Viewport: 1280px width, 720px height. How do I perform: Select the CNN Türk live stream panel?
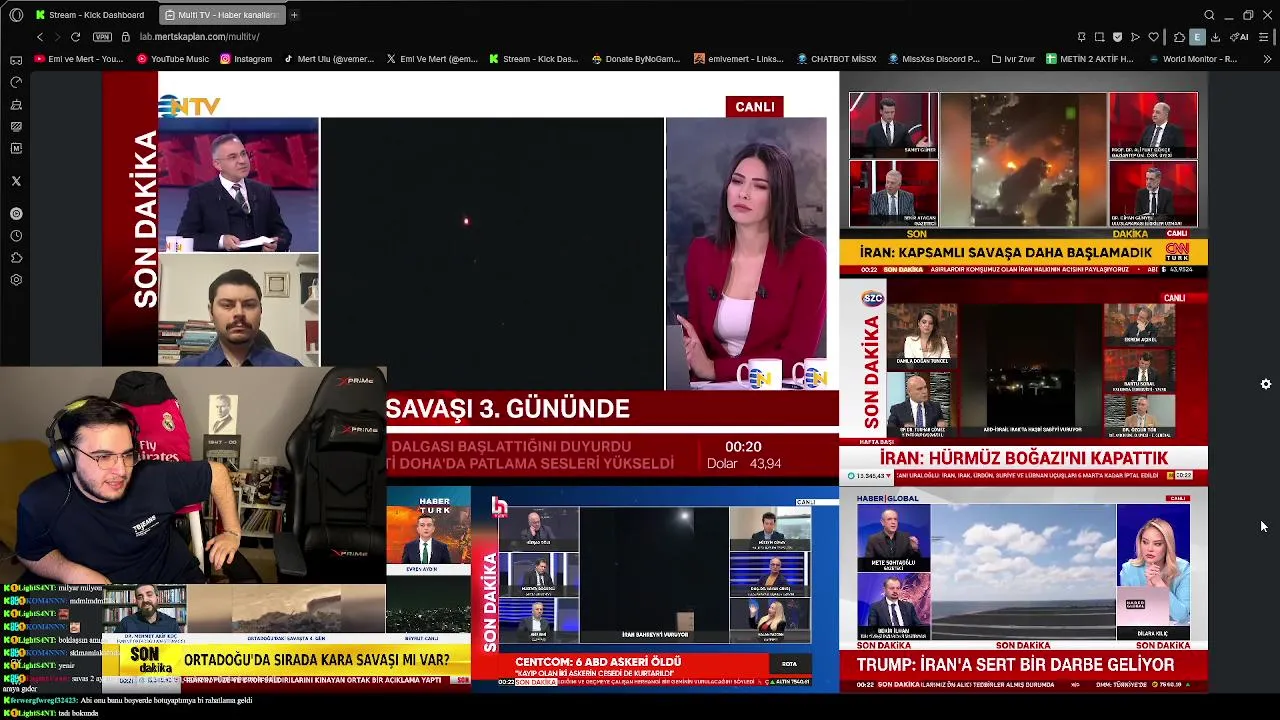tap(1023, 174)
